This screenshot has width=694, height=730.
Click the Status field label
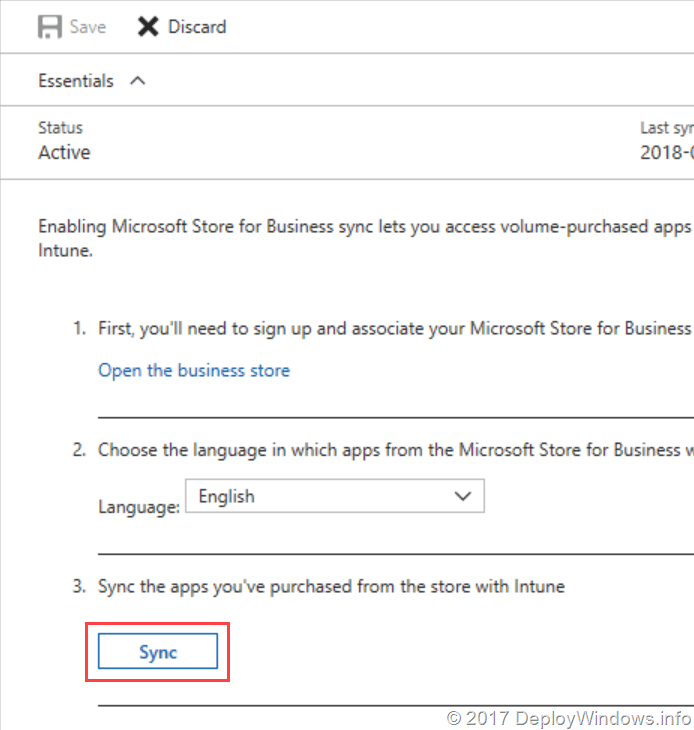(x=60, y=128)
